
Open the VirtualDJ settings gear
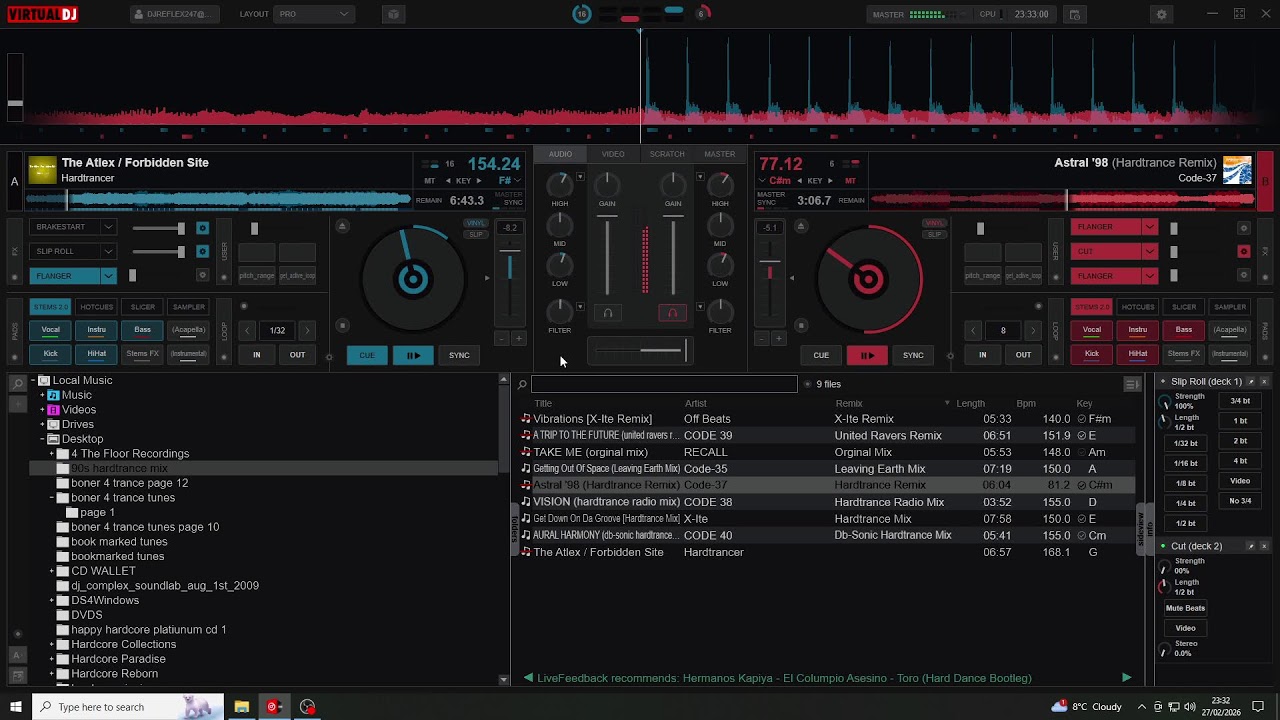pyautogui.click(x=1161, y=14)
